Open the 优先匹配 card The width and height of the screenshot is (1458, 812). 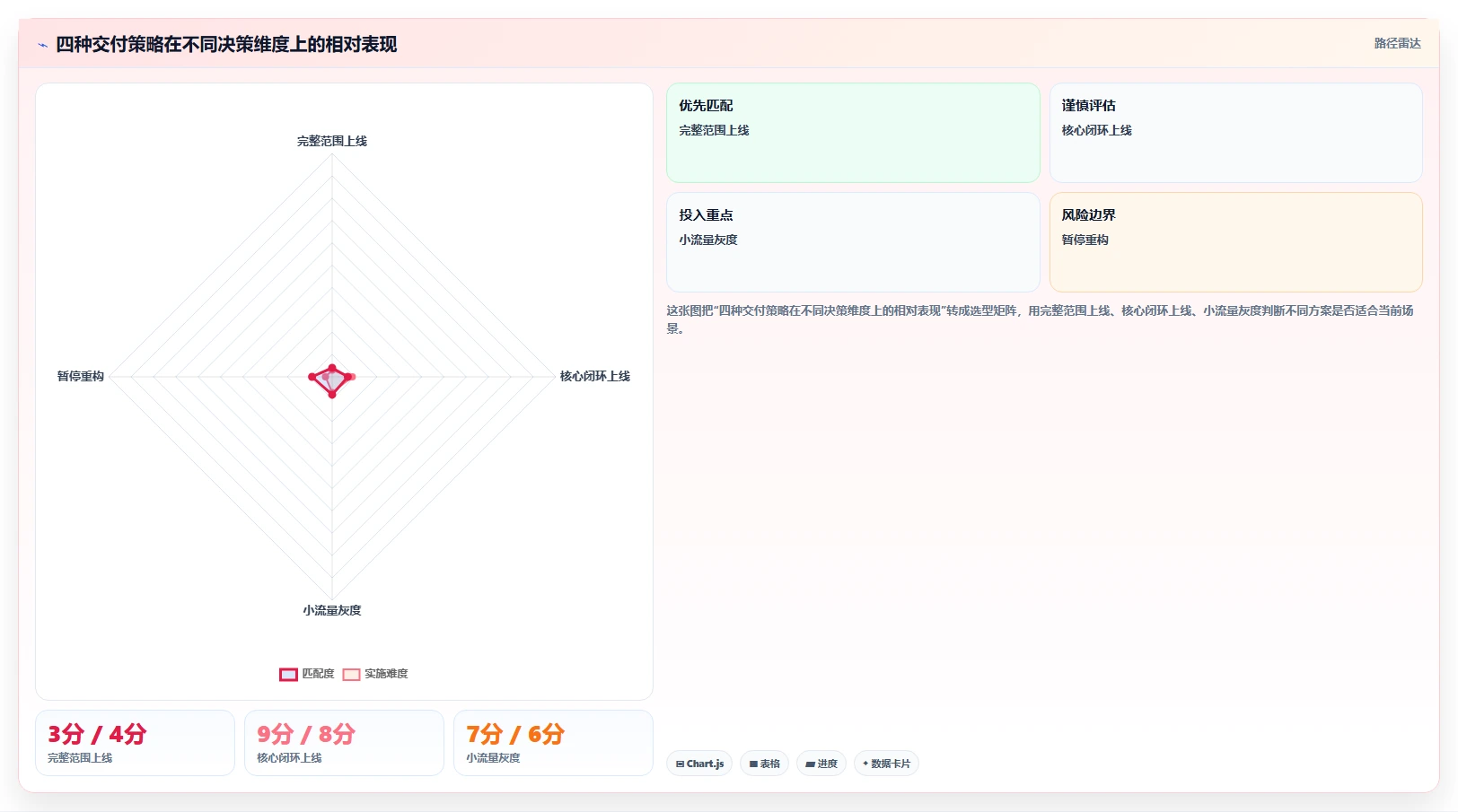point(853,133)
